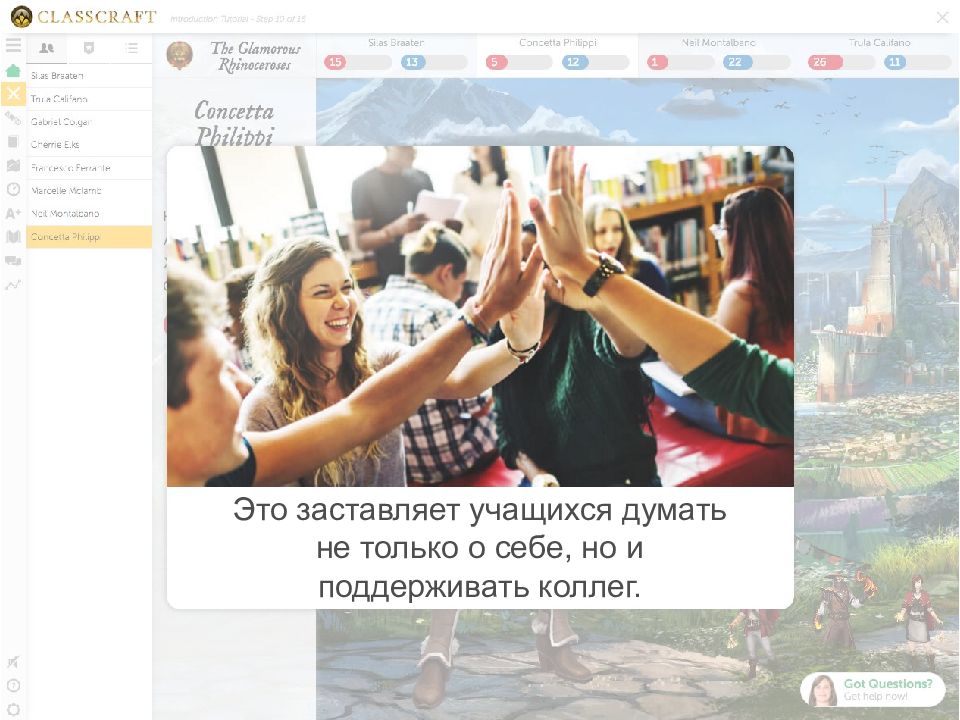Go to the green home icon

[x=13, y=71]
